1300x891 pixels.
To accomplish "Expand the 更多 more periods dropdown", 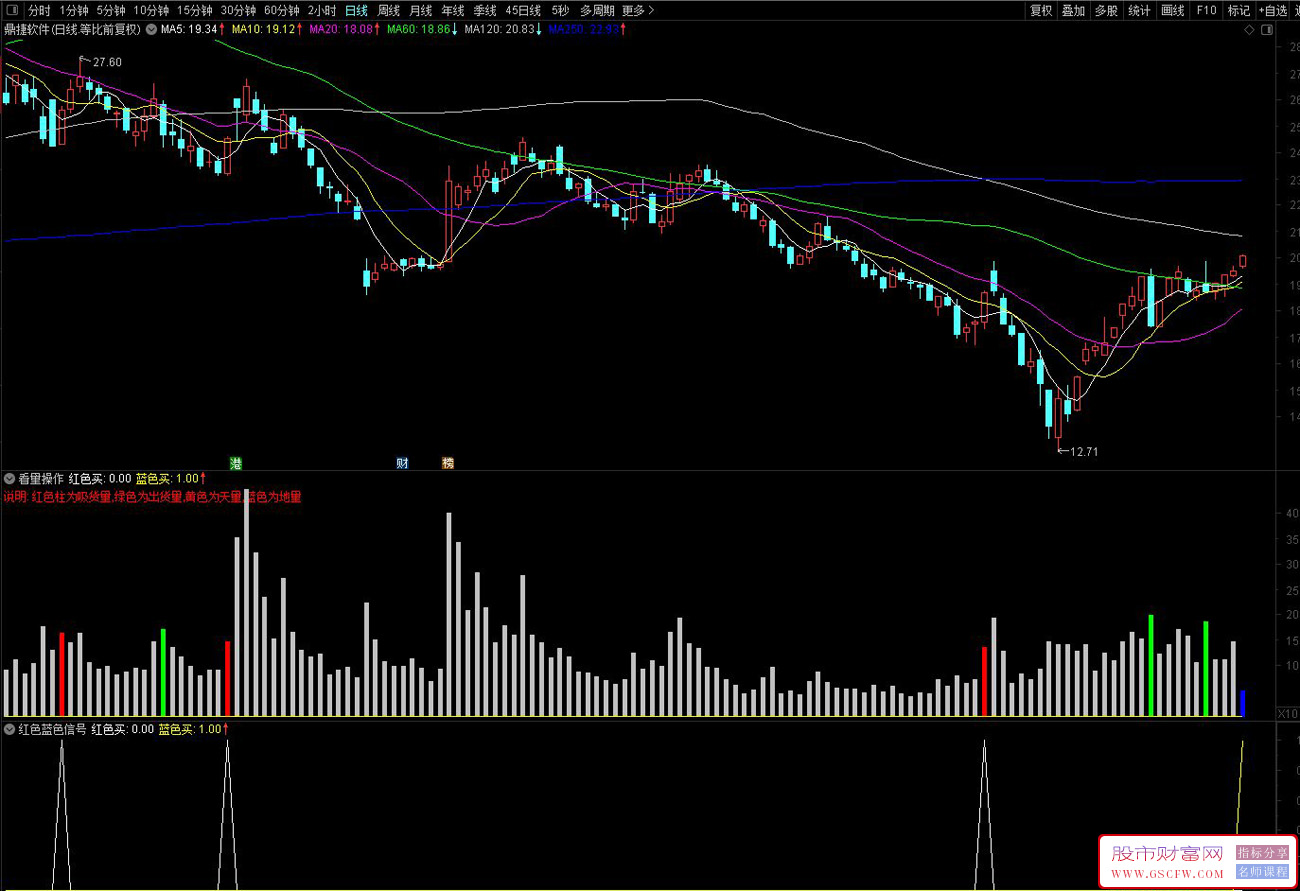I will [638, 10].
